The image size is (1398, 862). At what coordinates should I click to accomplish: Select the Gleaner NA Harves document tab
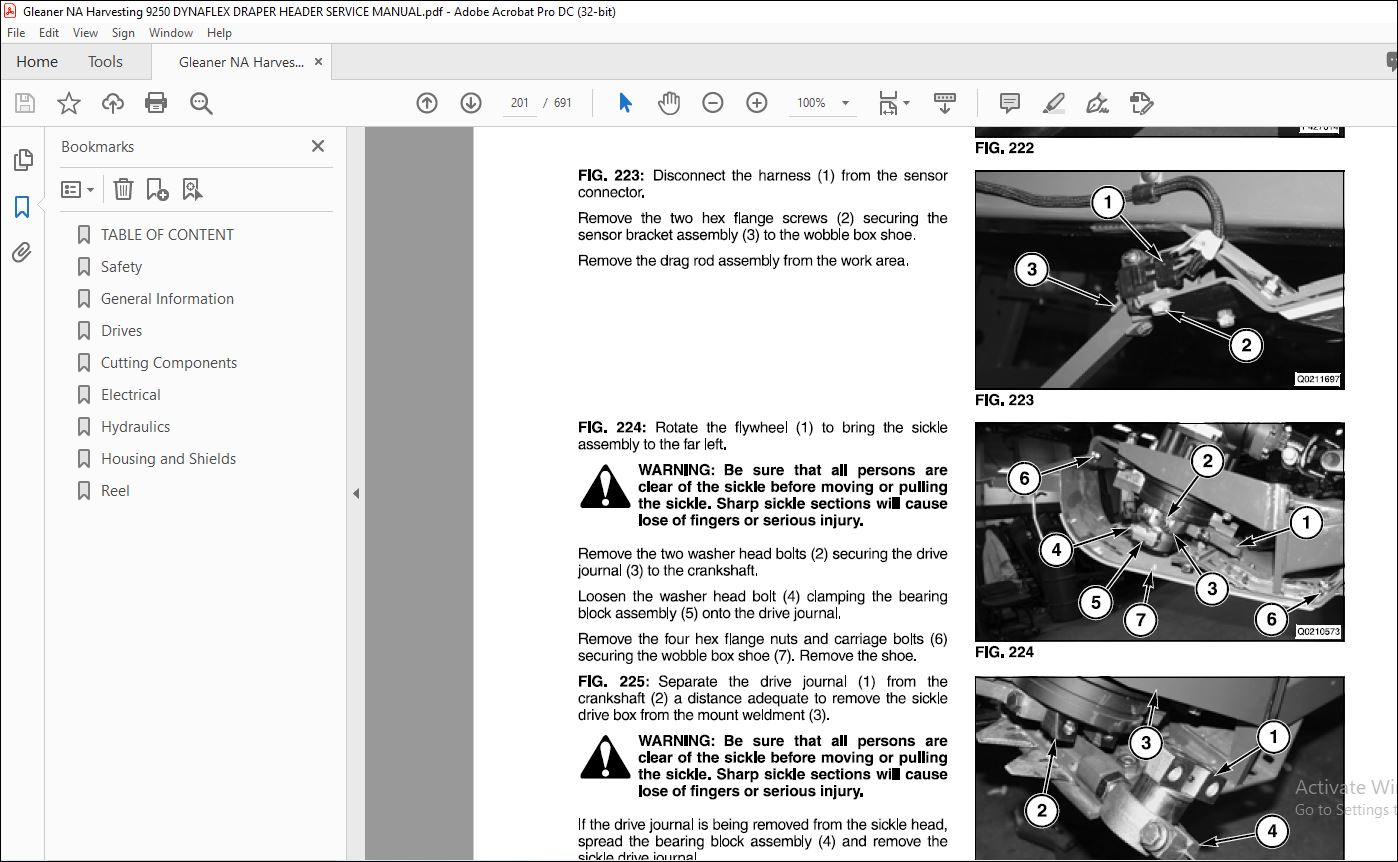pos(241,62)
